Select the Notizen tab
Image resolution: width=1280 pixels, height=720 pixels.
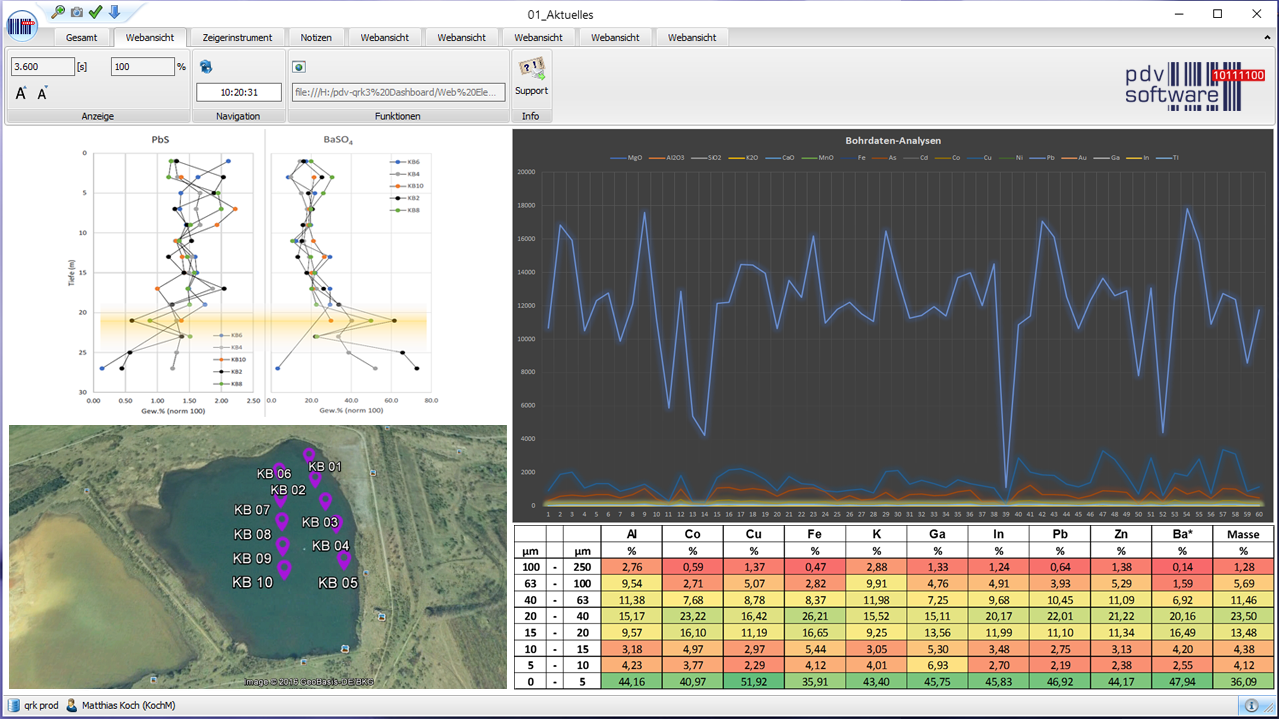[x=316, y=37]
